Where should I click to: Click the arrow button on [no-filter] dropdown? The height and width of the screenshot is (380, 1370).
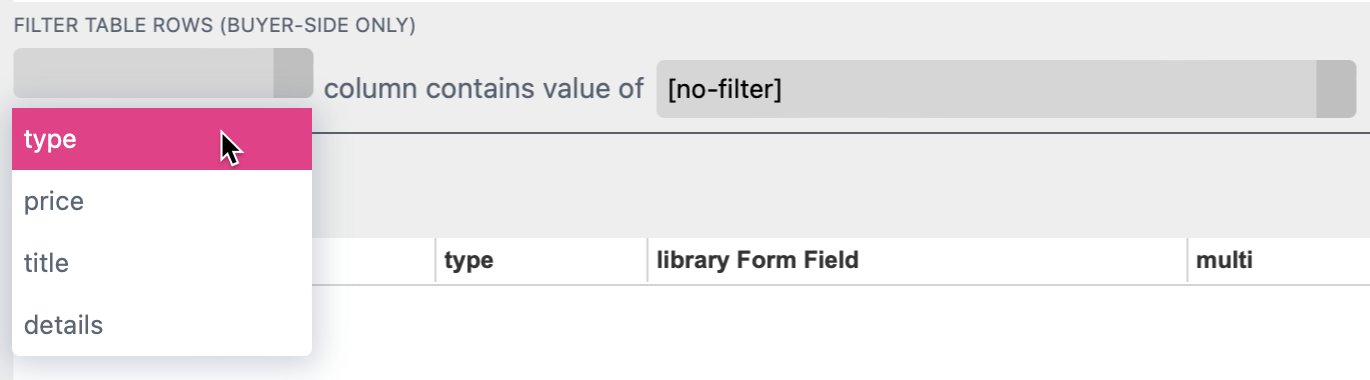(x=1336, y=89)
